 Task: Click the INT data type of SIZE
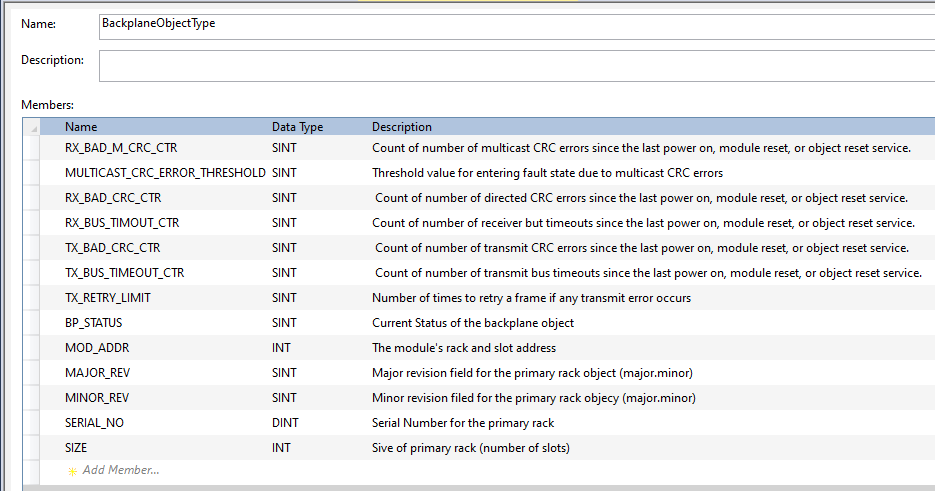click(280, 448)
